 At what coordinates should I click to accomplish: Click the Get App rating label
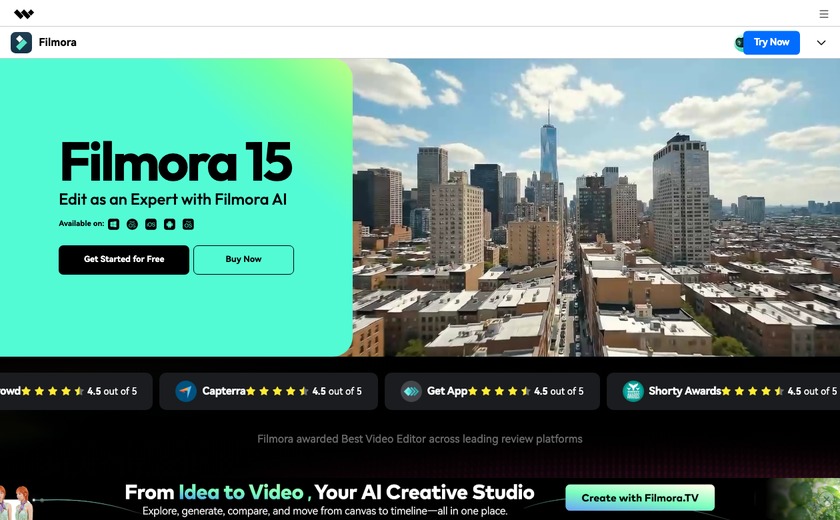pos(447,391)
